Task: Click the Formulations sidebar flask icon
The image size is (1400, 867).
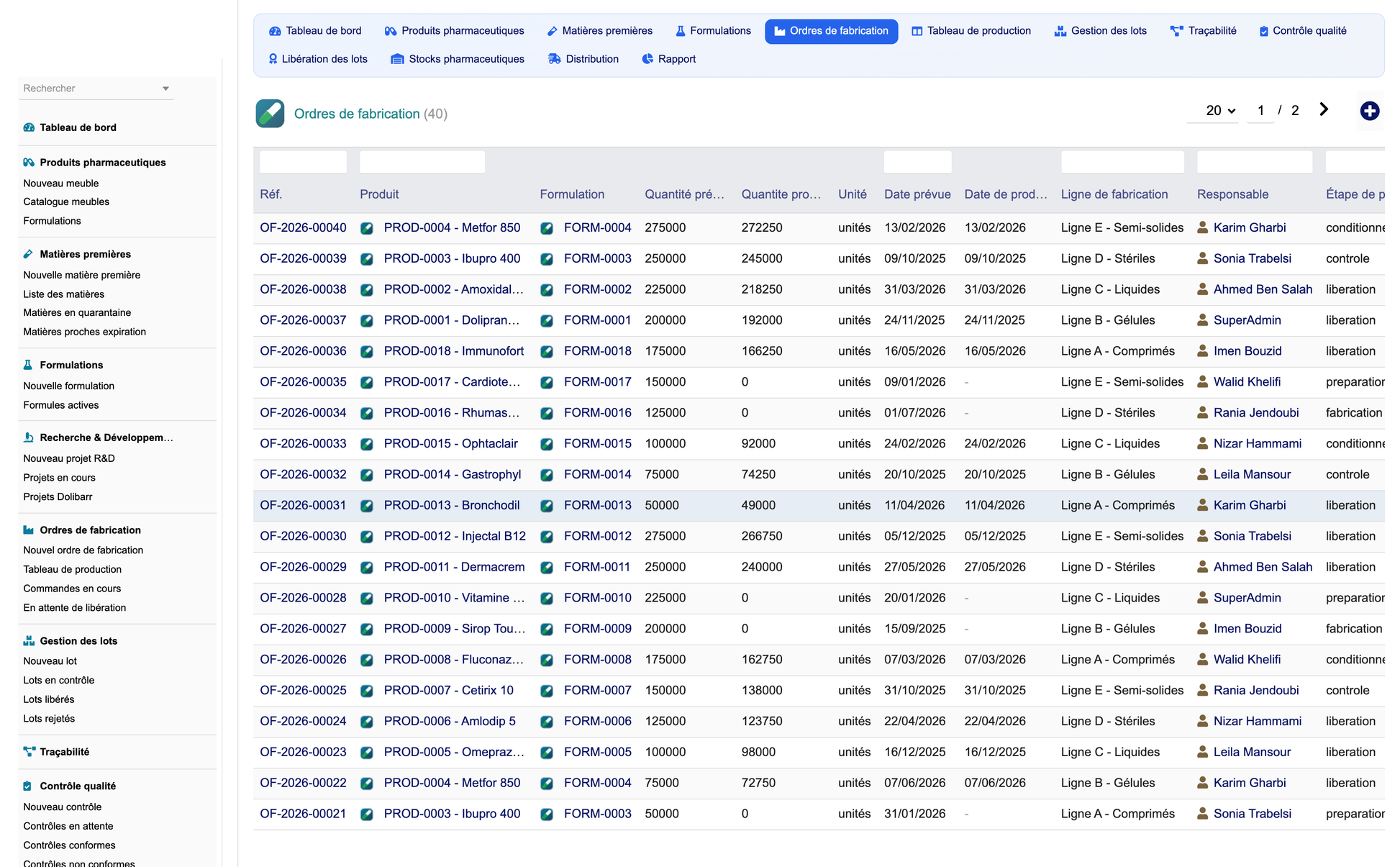Action: tap(29, 365)
